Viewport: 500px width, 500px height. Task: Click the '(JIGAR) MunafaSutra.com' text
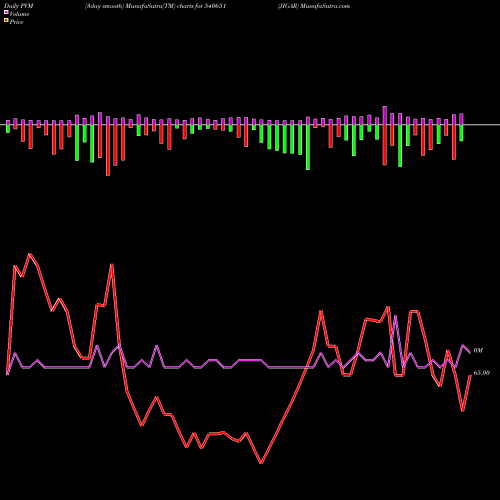[314, 6]
